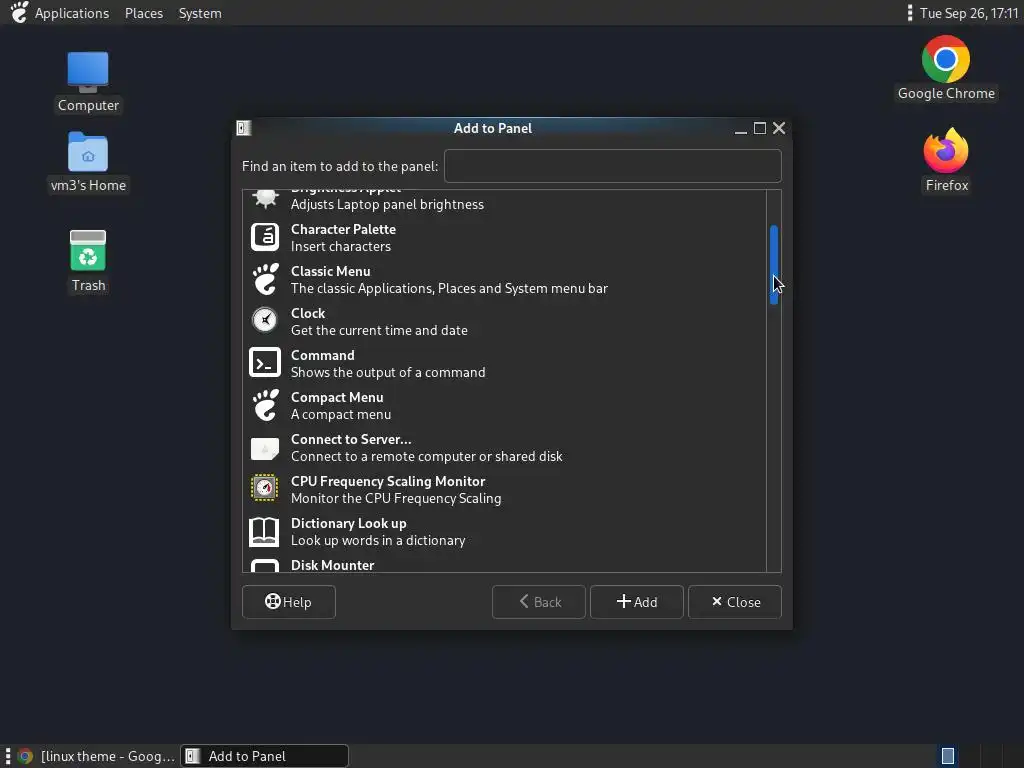The width and height of the screenshot is (1024, 768).
Task: Select the CPU Frequency Scaling Monitor icon
Action: point(264,488)
